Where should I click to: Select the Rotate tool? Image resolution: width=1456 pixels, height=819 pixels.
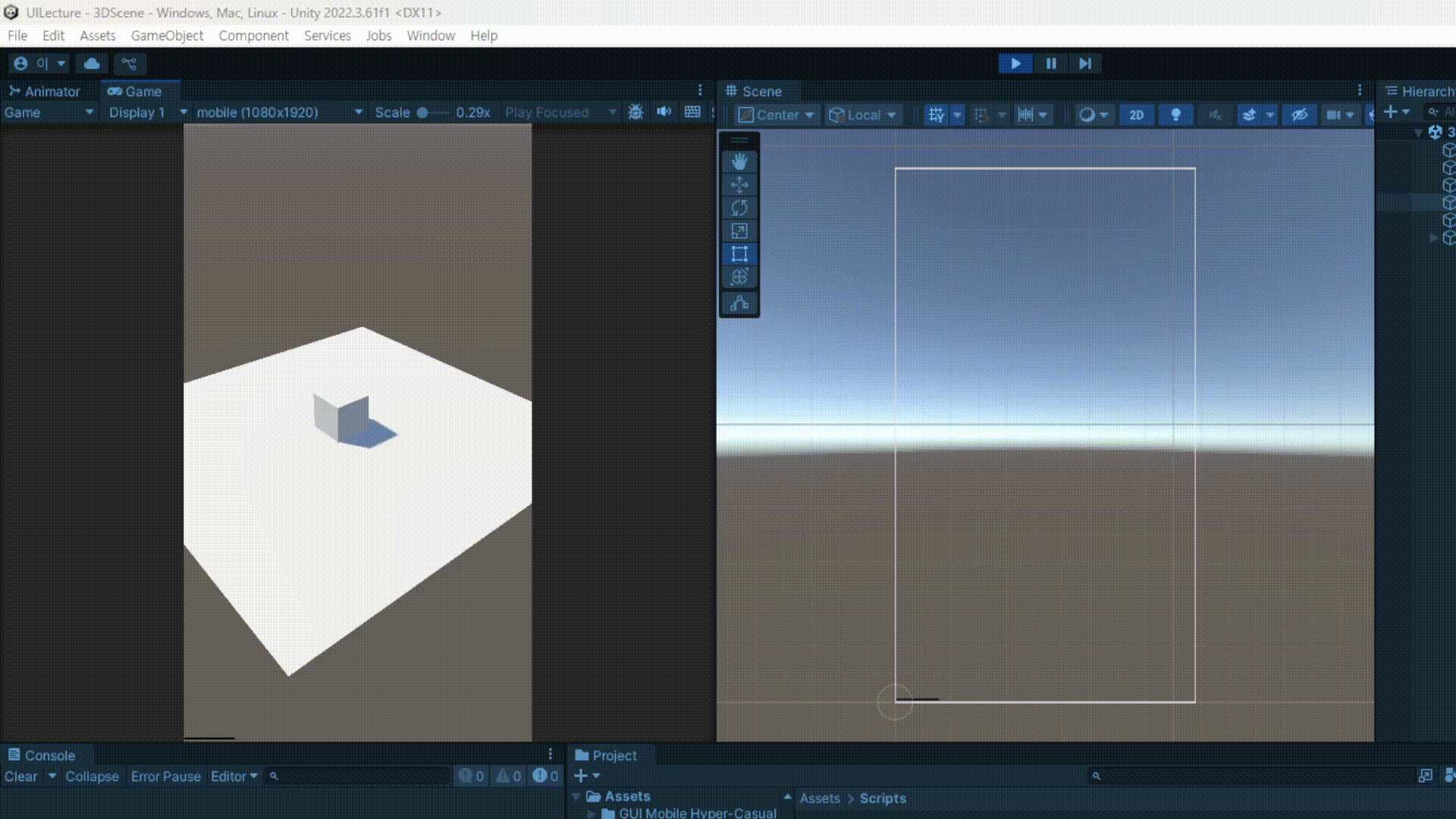(x=739, y=208)
